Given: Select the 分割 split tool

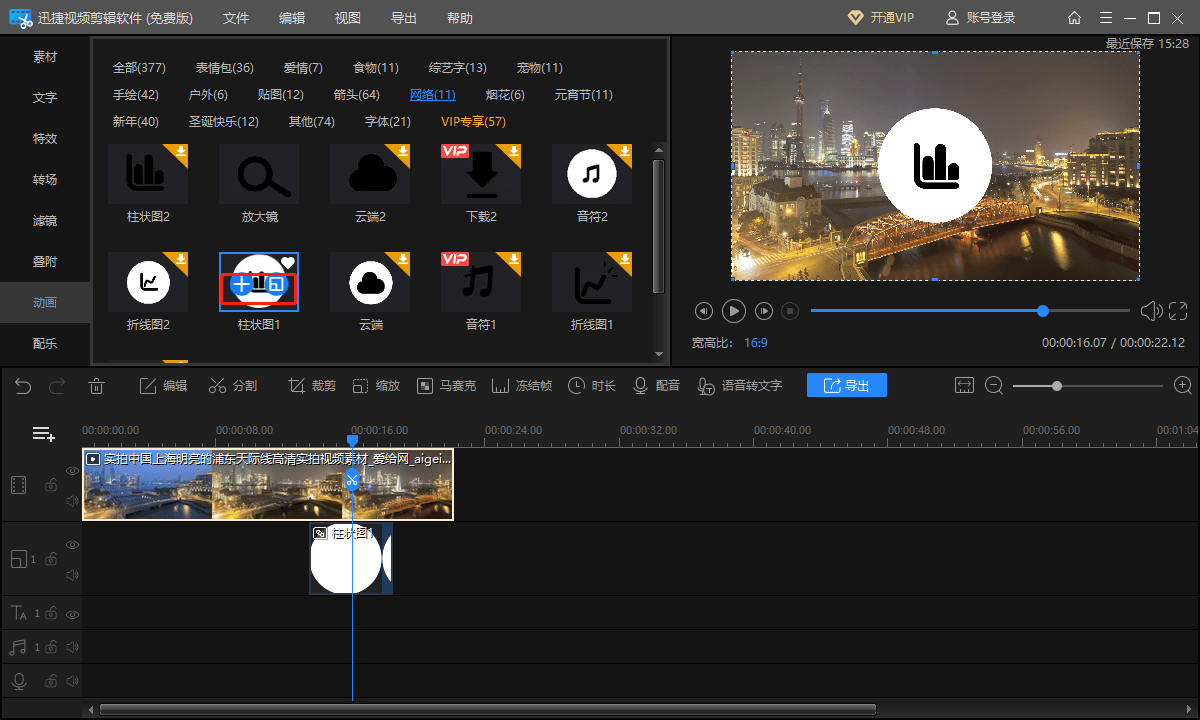Looking at the screenshot, I should click(233, 386).
